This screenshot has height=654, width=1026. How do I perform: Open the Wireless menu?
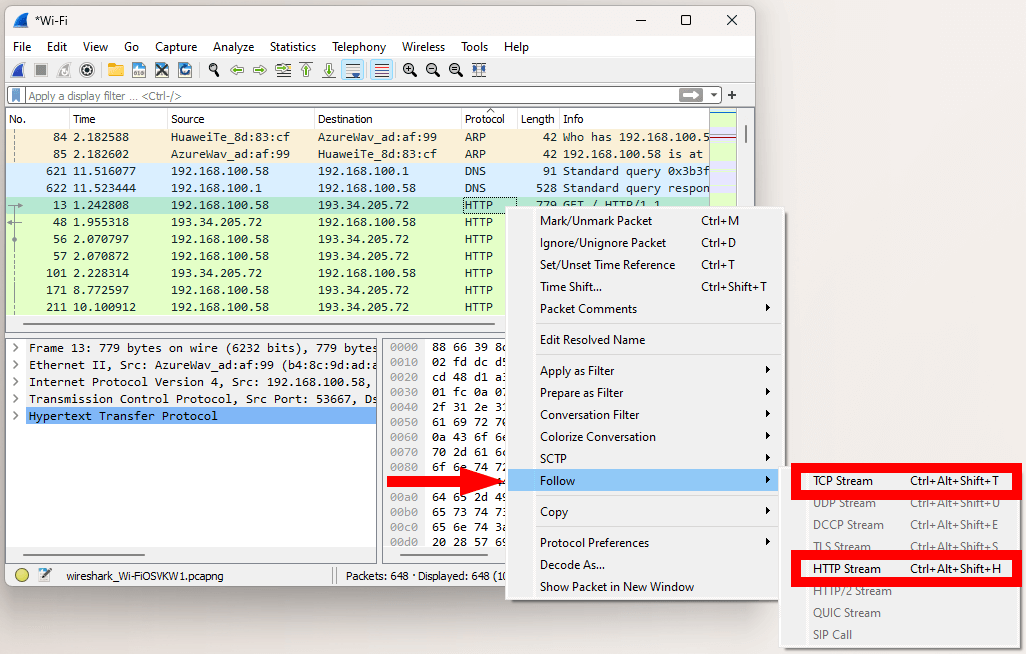click(423, 47)
